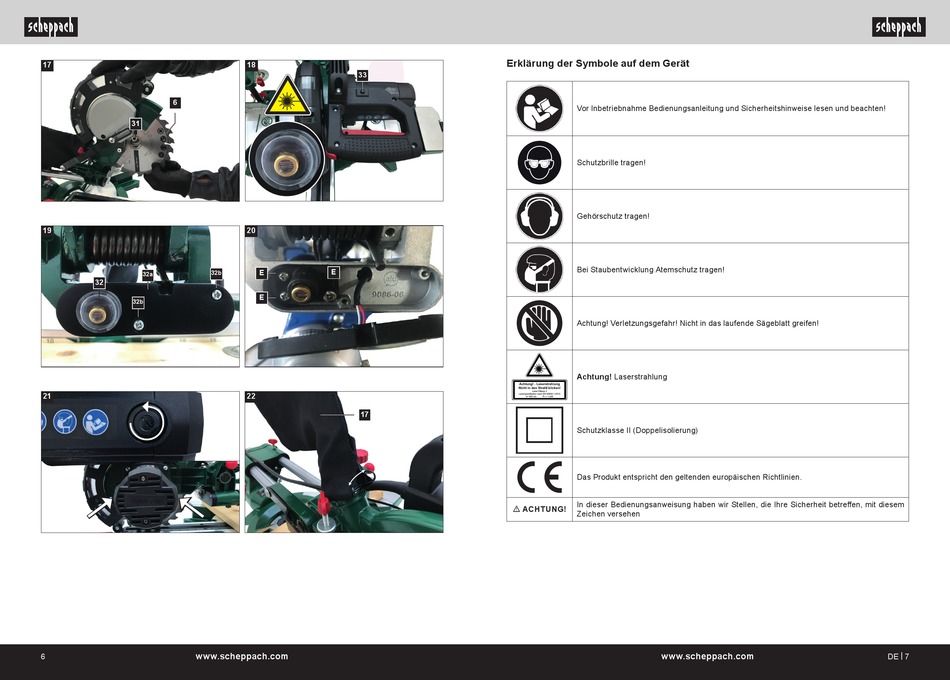Screen dimensions: 950x680
Task: Select the CE conformity mark
Action: 539,477
